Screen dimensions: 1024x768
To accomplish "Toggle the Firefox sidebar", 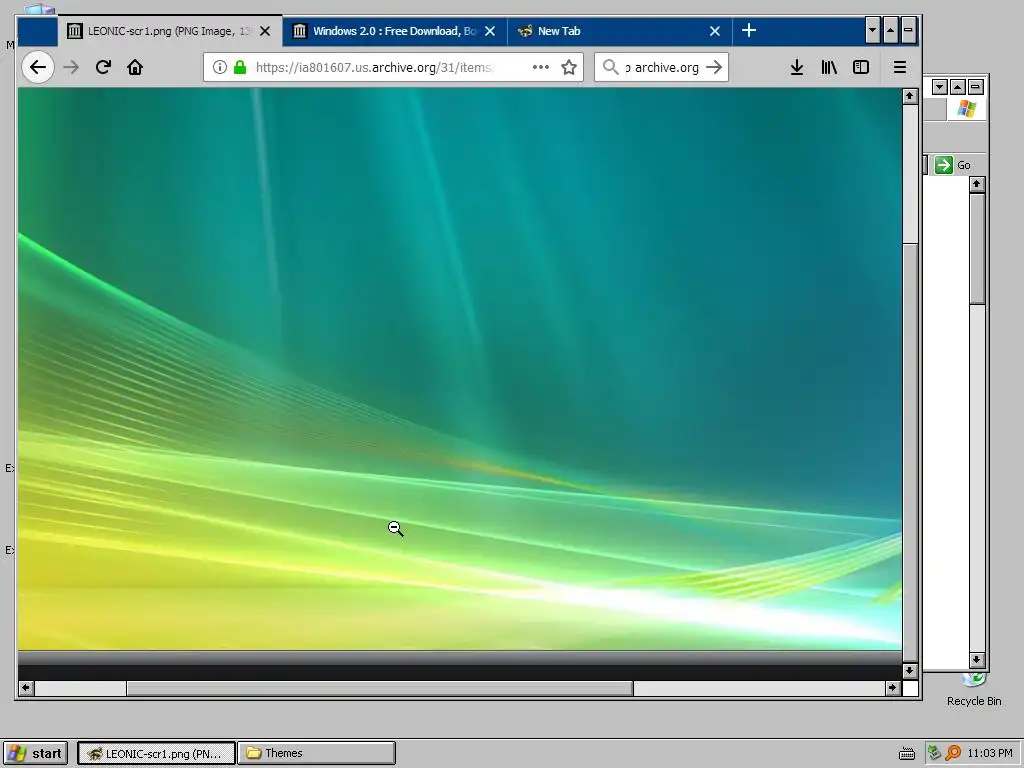I will (861, 67).
